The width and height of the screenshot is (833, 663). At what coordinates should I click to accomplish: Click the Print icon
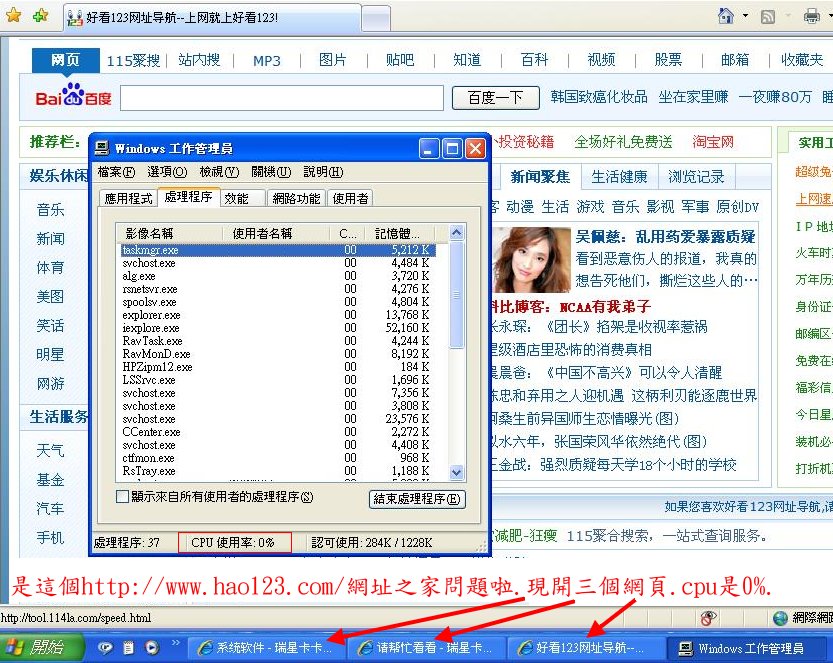point(811,16)
